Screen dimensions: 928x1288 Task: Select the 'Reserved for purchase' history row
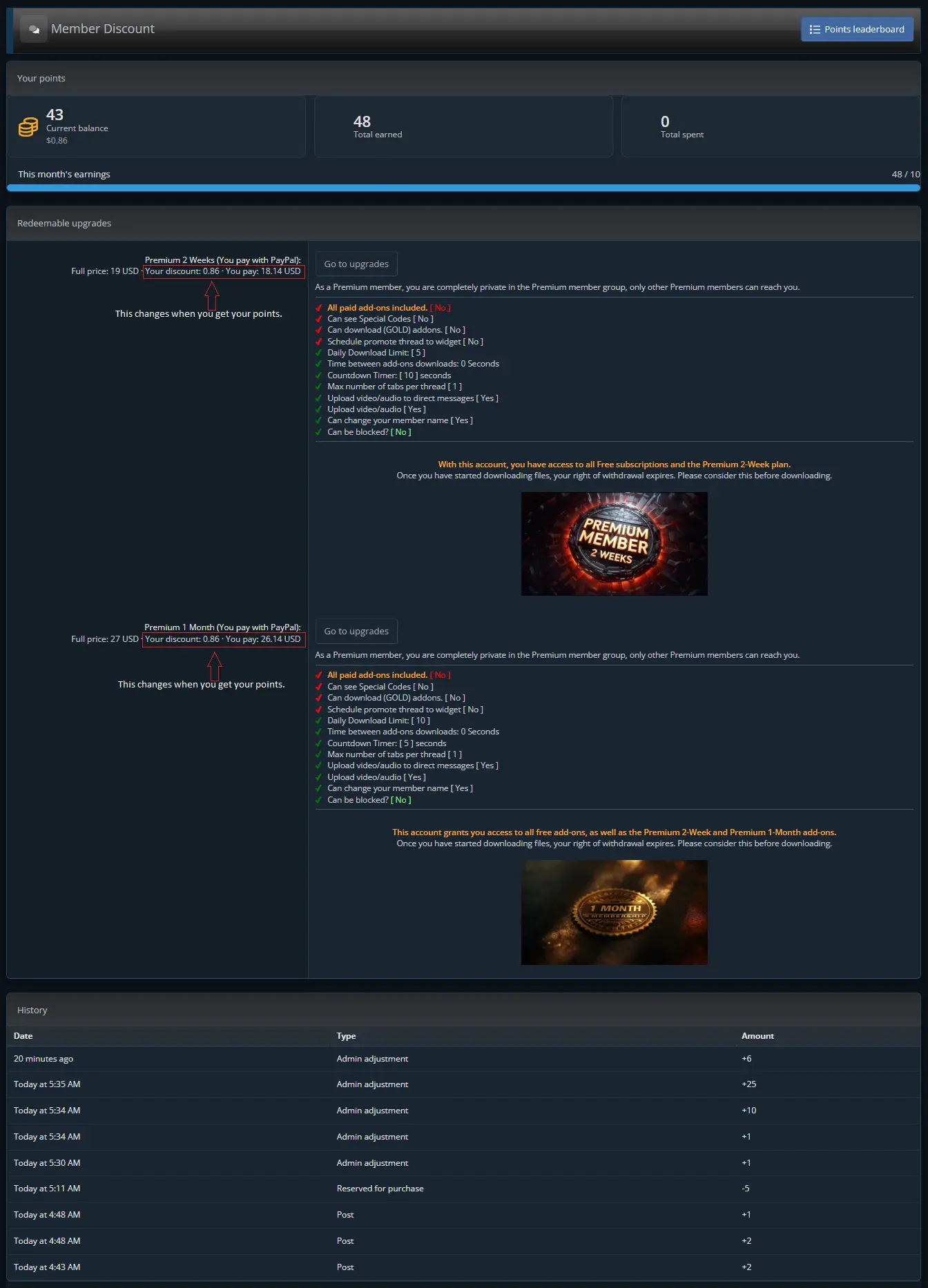tap(463, 1189)
